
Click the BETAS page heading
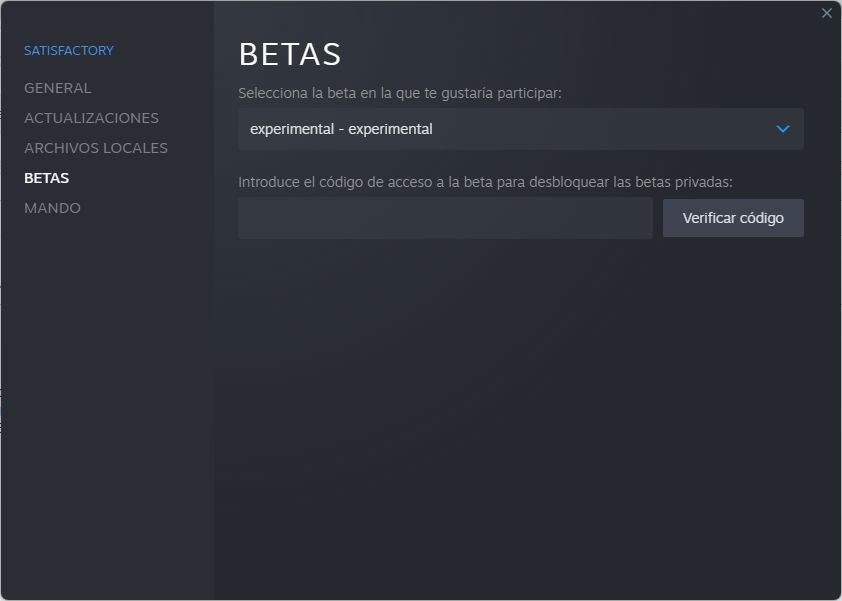coord(290,54)
